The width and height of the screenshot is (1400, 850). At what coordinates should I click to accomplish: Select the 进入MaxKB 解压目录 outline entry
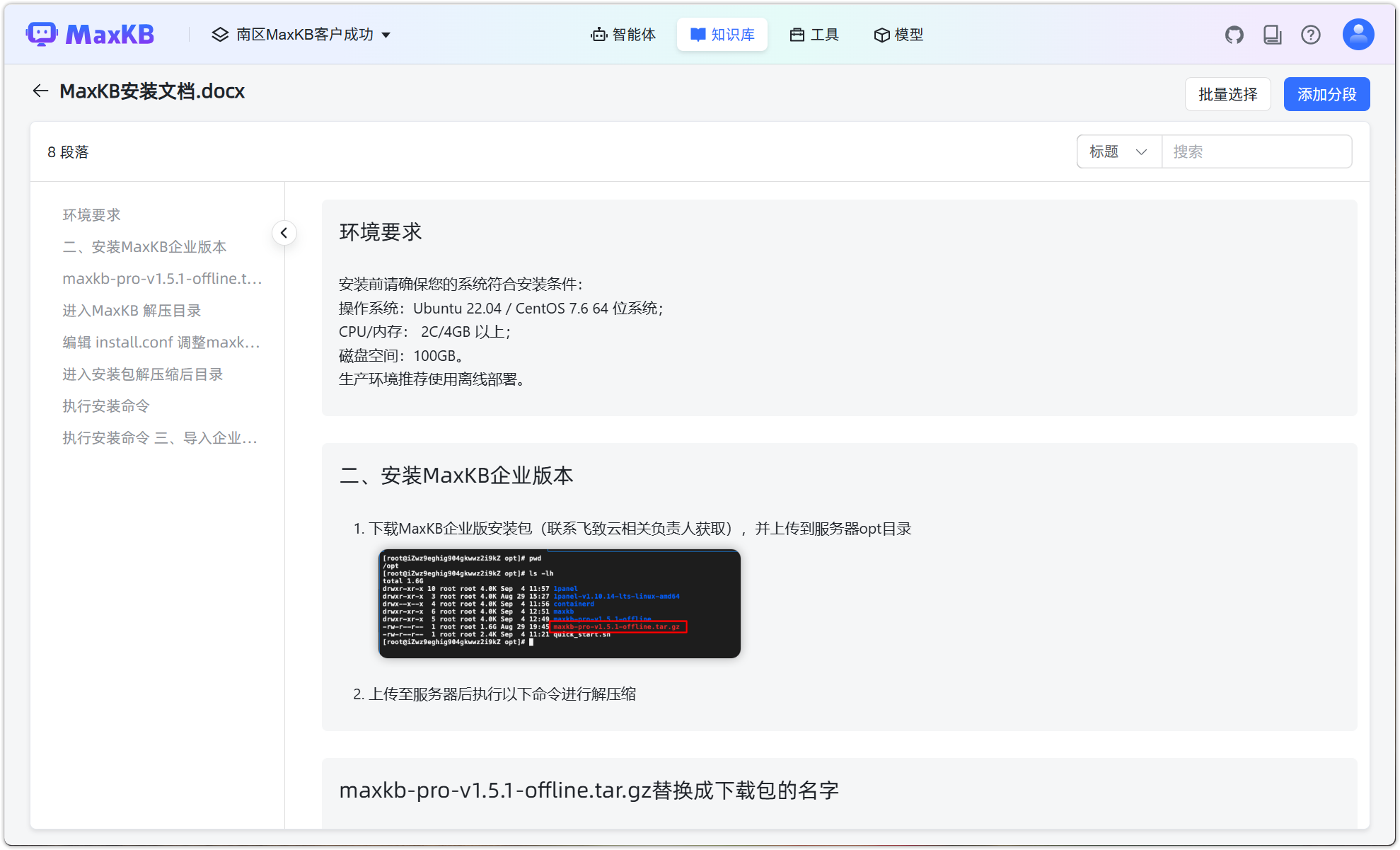click(131, 310)
